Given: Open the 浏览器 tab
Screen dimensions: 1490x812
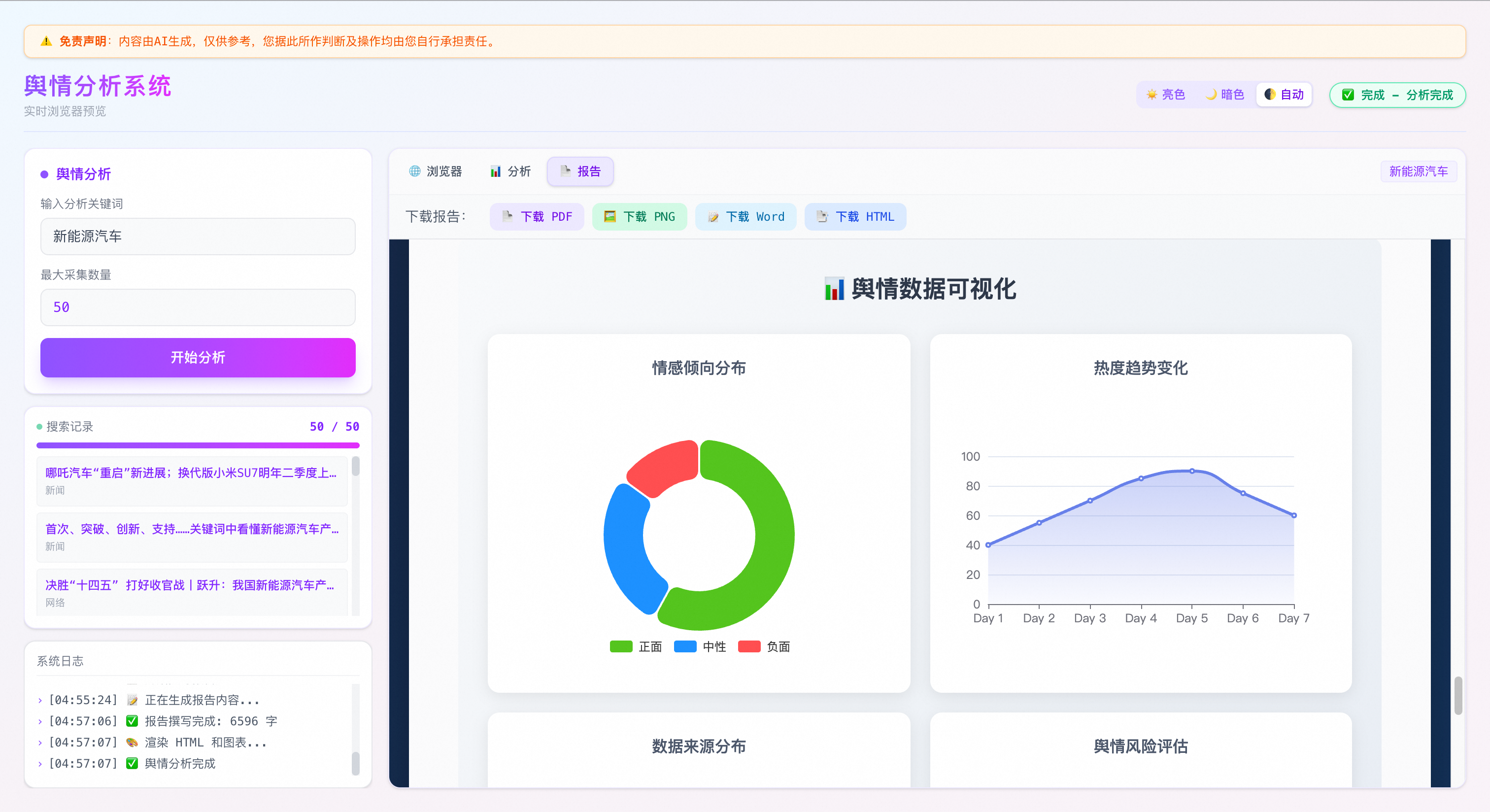Looking at the screenshot, I should (435, 172).
